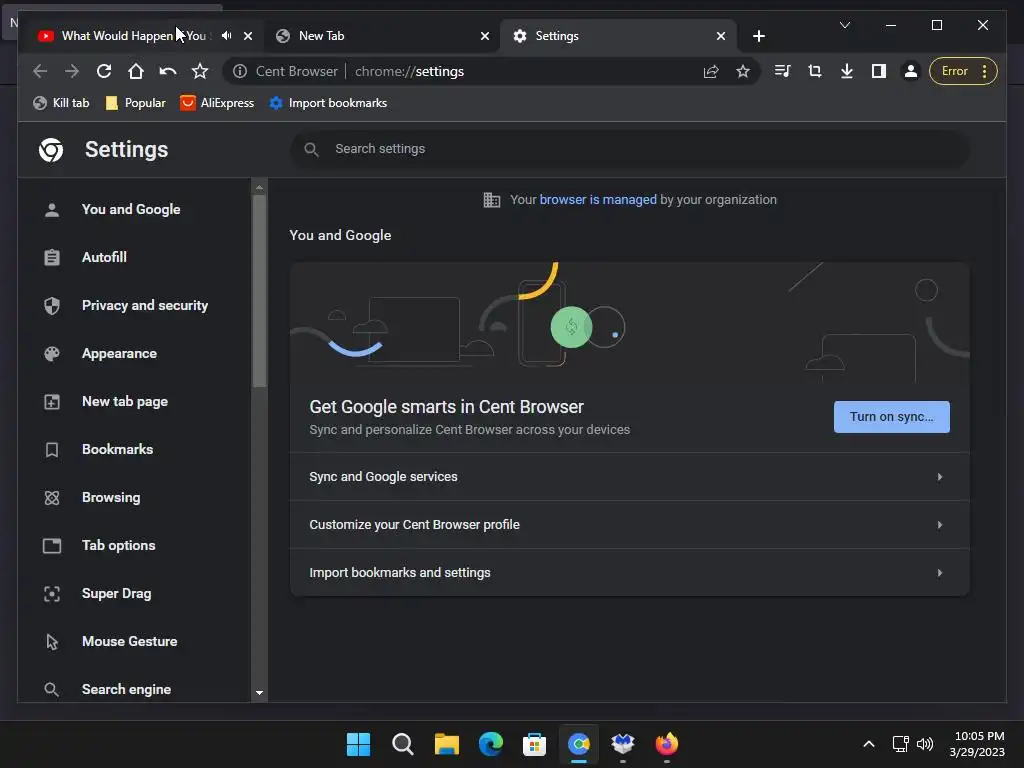This screenshot has height=768, width=1024.
Task: Launch Microsoft Edge from taskbar
Action: tap(490, 744)
